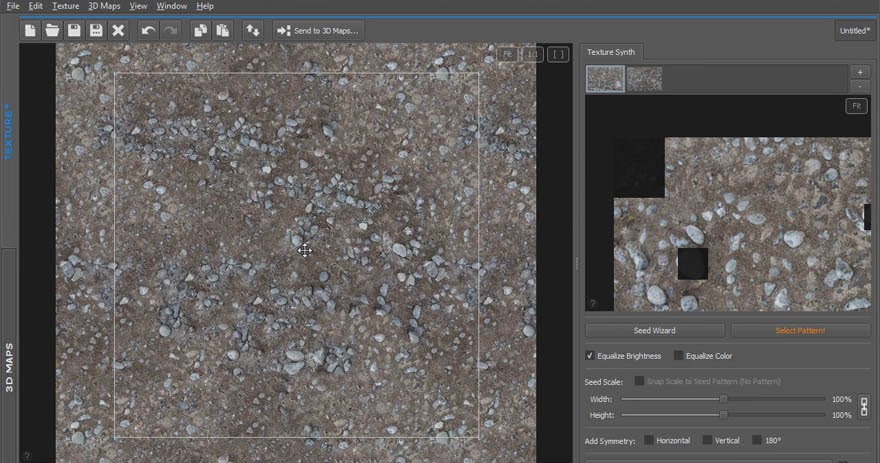880x463 pixels.
Task: Open the 3D Maps menu
Action: [104, 6]
